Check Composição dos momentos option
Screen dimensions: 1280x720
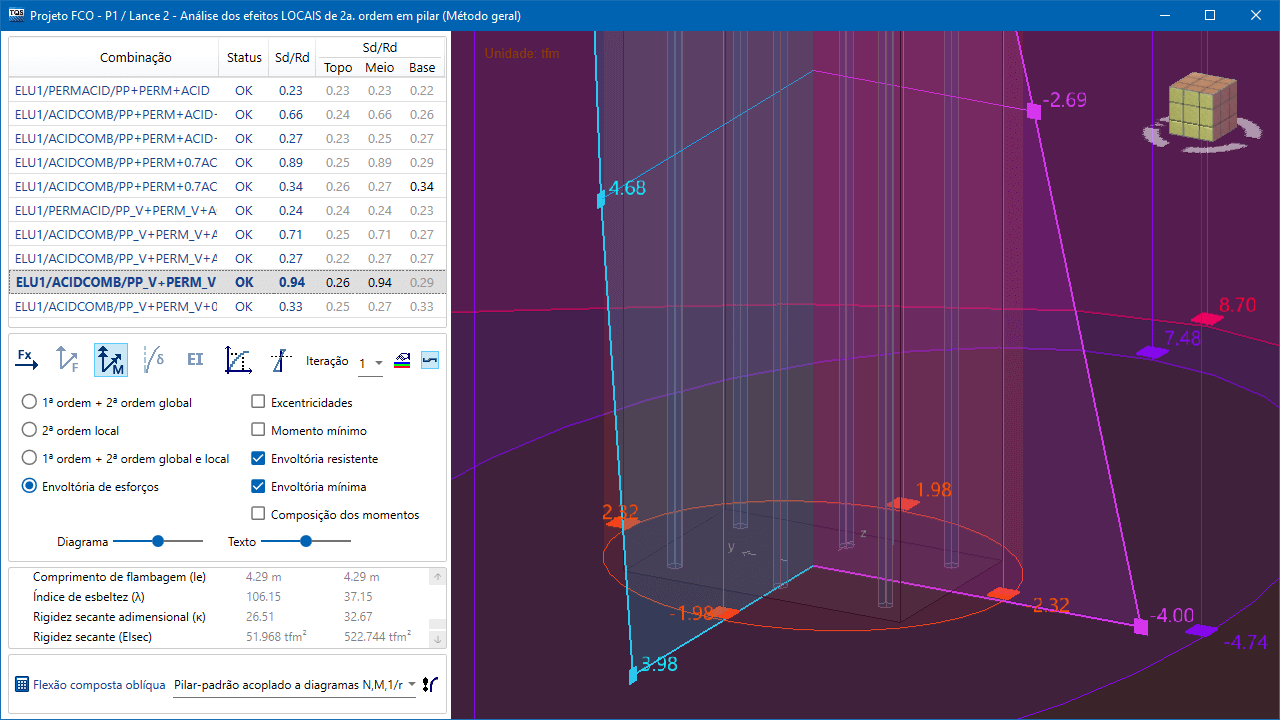click(258, 515)
